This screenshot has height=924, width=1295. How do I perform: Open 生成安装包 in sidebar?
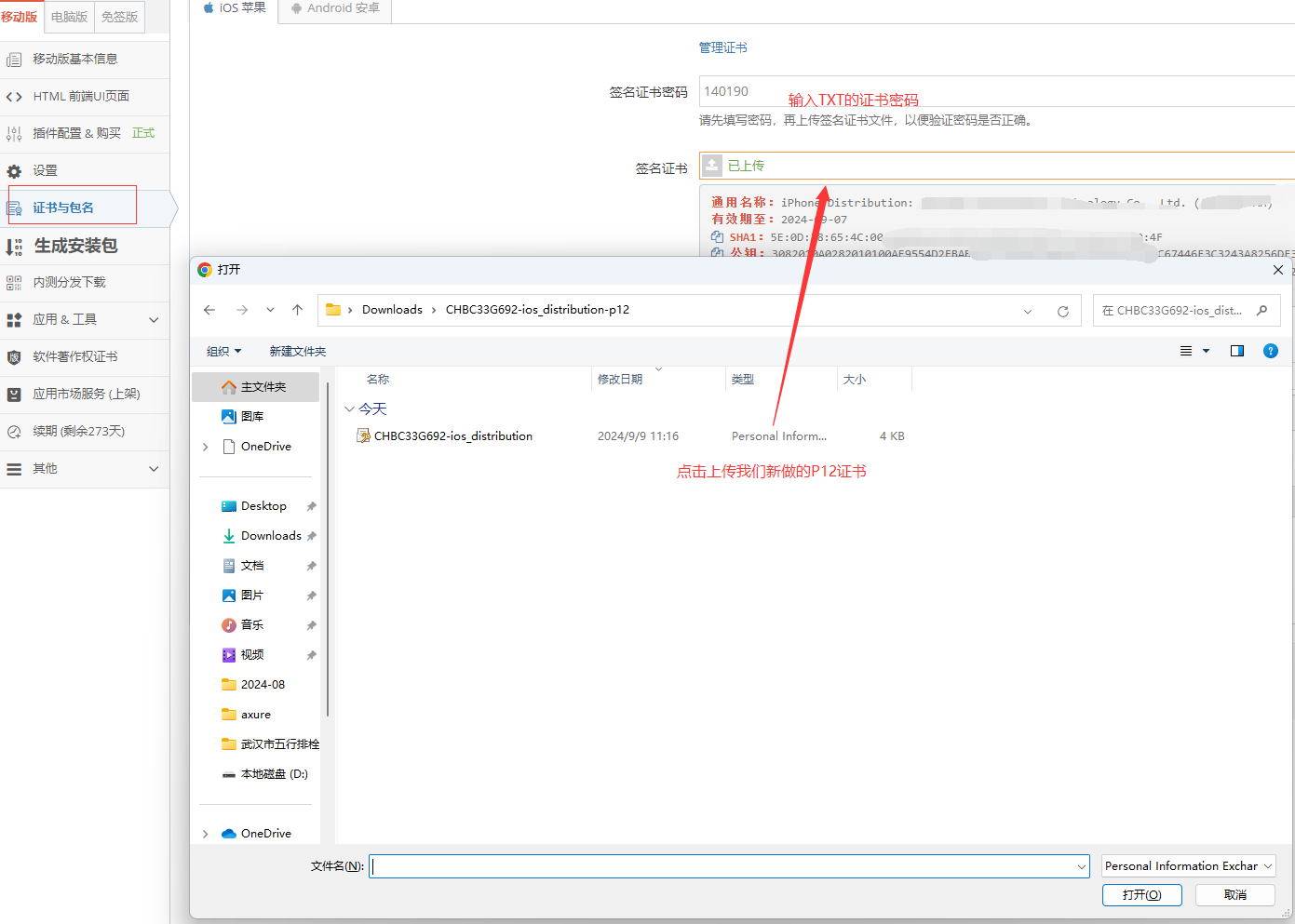click(x=85, y=246)
